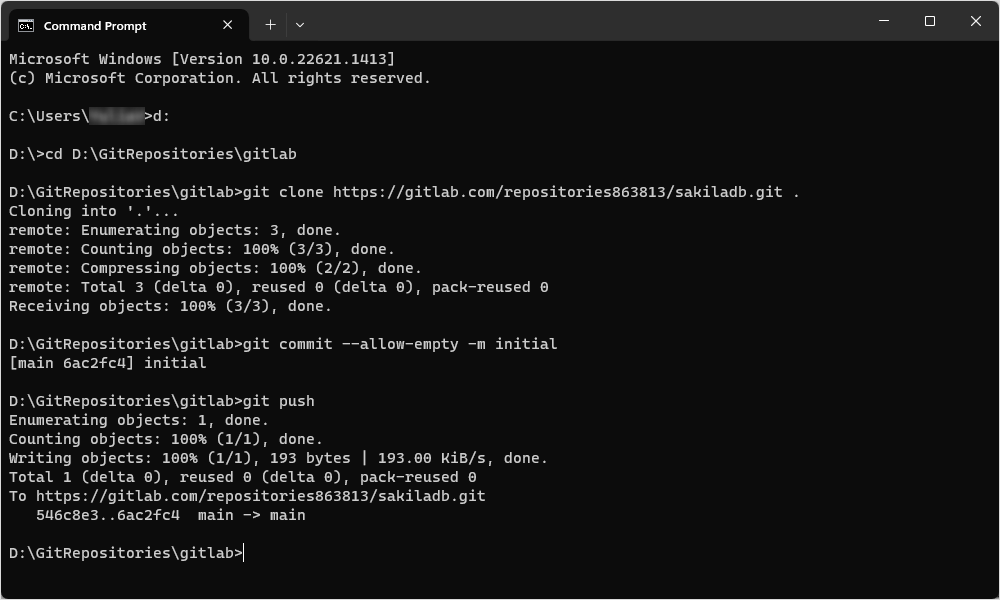Viewport: 1000px width, 600px height.
Task: Click the GitLab clone URL in the git clone command
Action: [x=560, y=192]
